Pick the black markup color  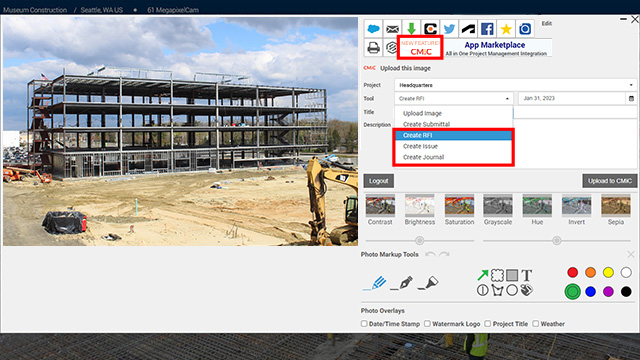click(626, 291)
